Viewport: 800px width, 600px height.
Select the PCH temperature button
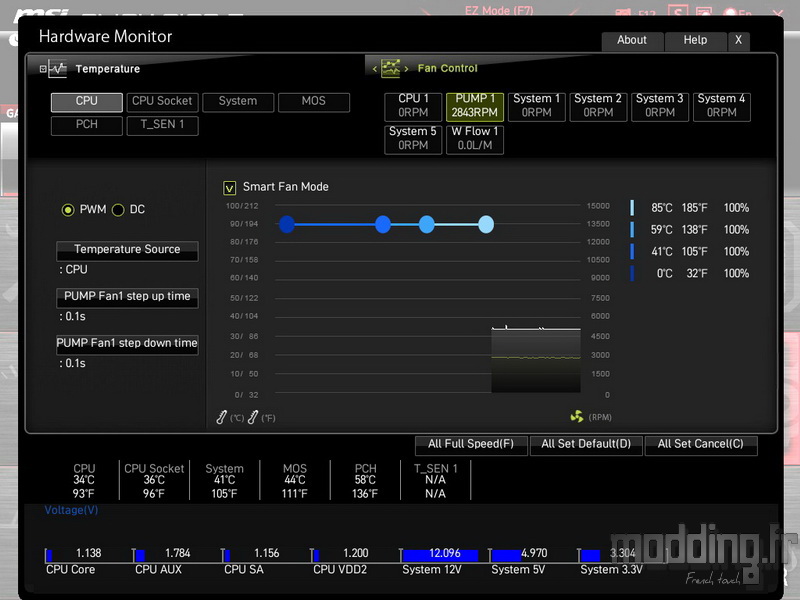87,125
